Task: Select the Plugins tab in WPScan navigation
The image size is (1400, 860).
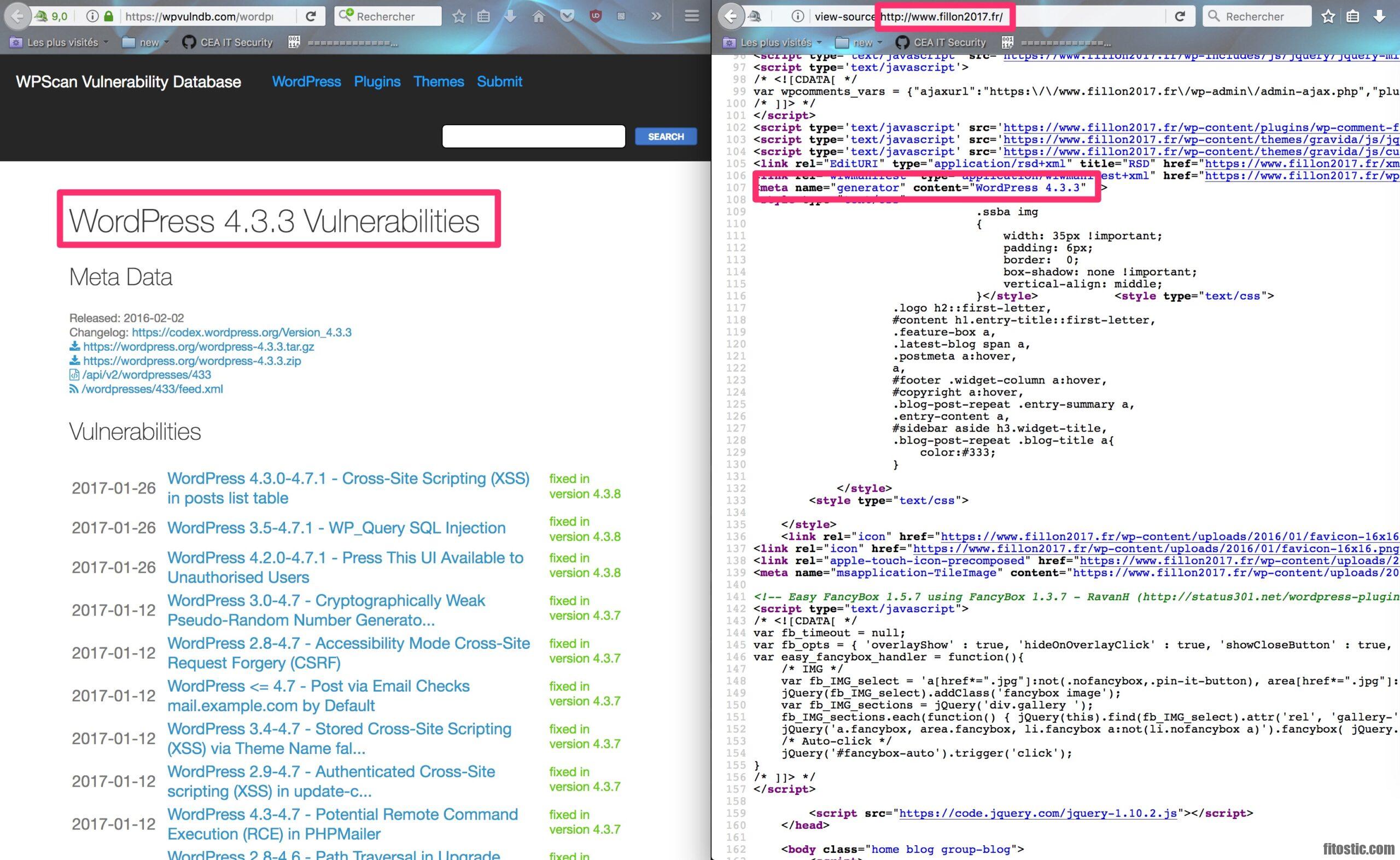Action: pos(376,82)
